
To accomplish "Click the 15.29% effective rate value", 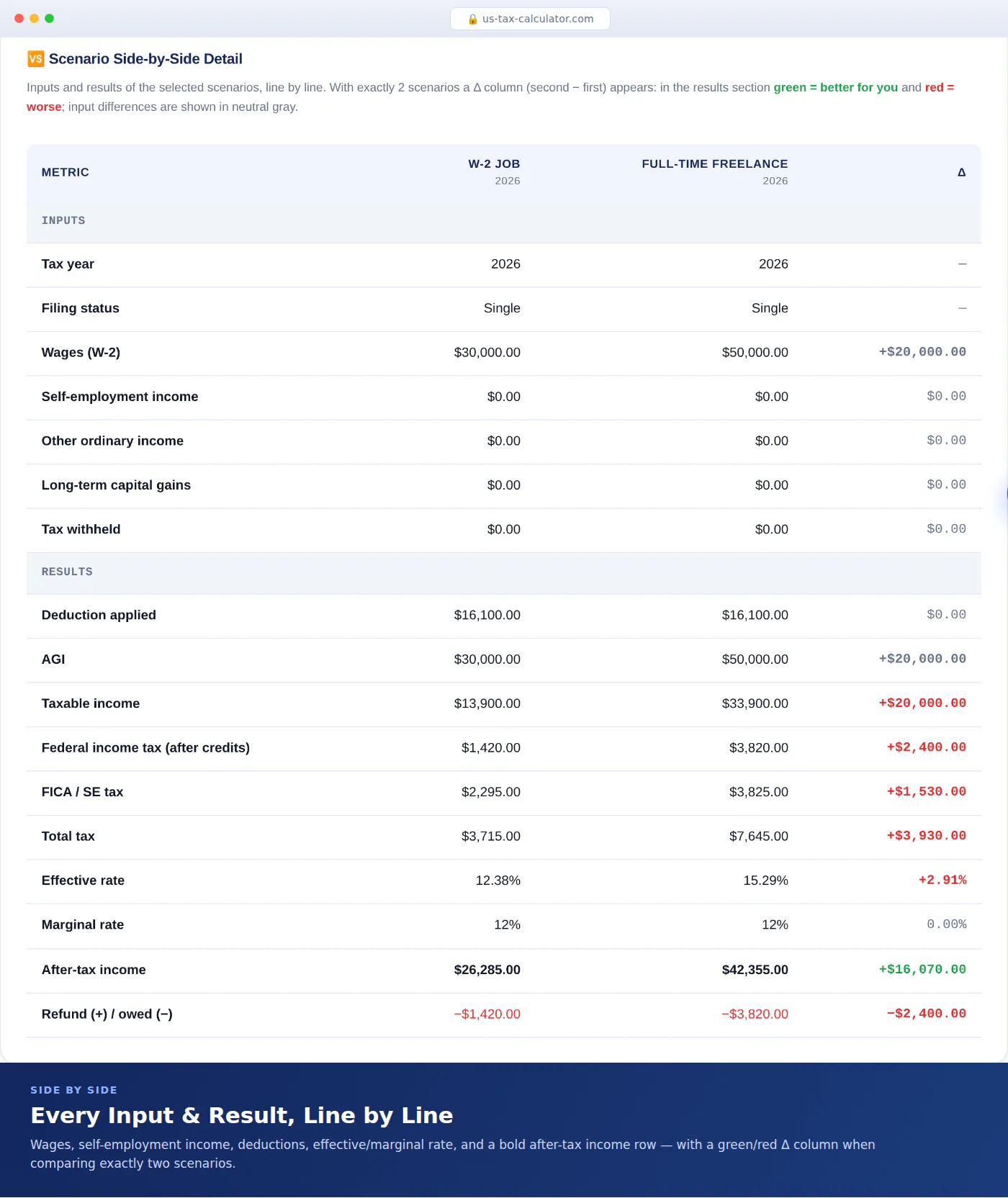I will 765,881.
